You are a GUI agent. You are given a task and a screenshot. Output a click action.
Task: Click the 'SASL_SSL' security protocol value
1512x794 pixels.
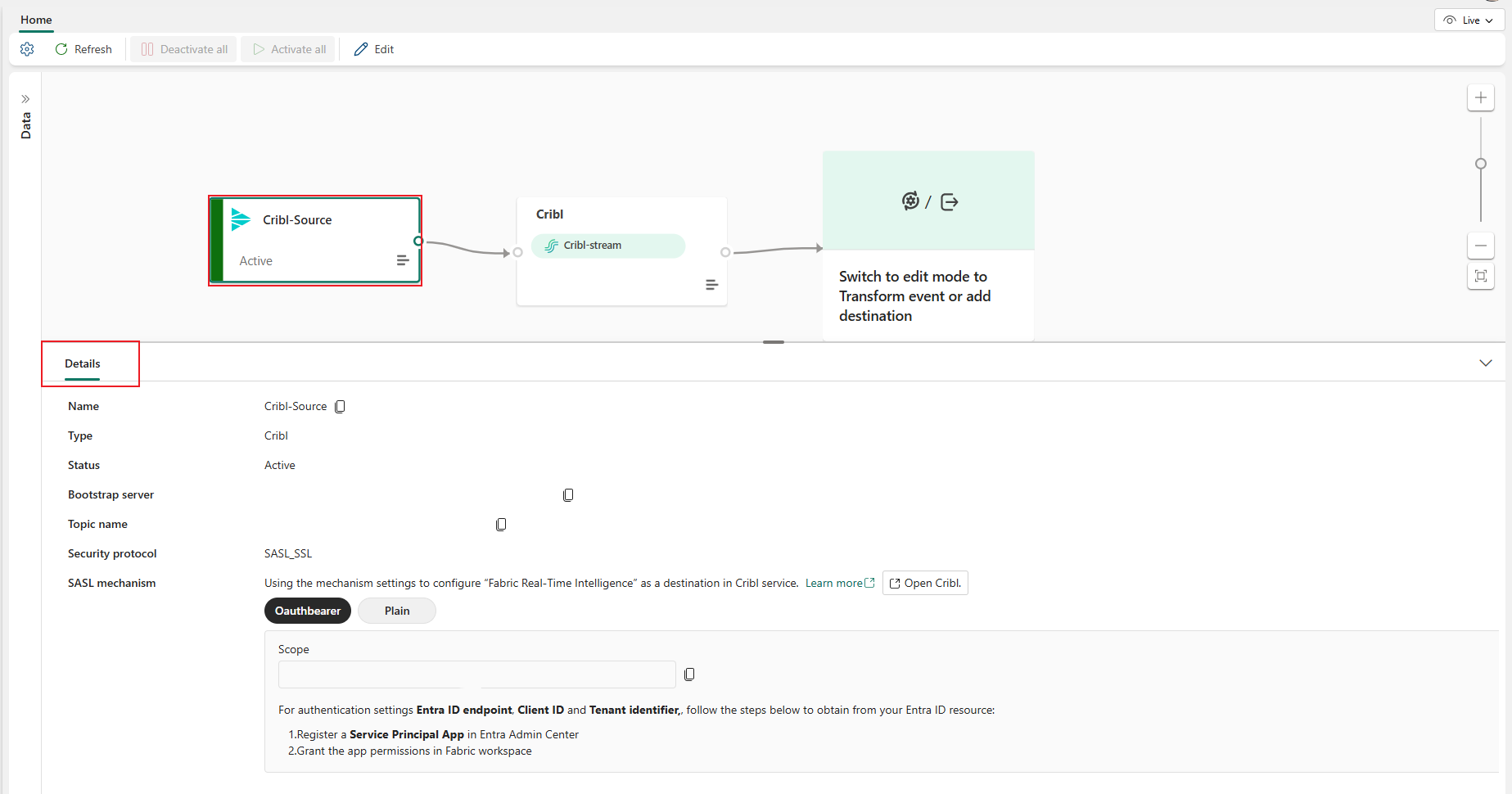(x=288, y=553)
